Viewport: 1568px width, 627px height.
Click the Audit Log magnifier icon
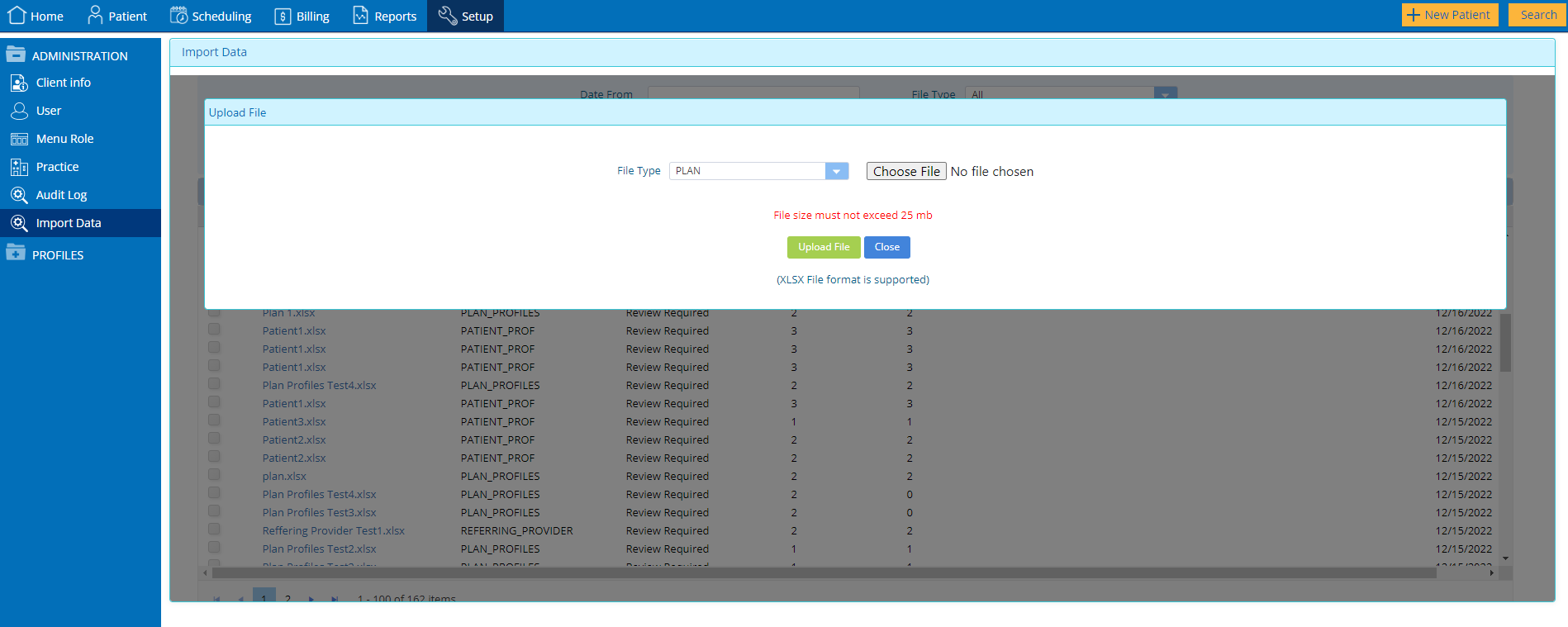point(19,195)
